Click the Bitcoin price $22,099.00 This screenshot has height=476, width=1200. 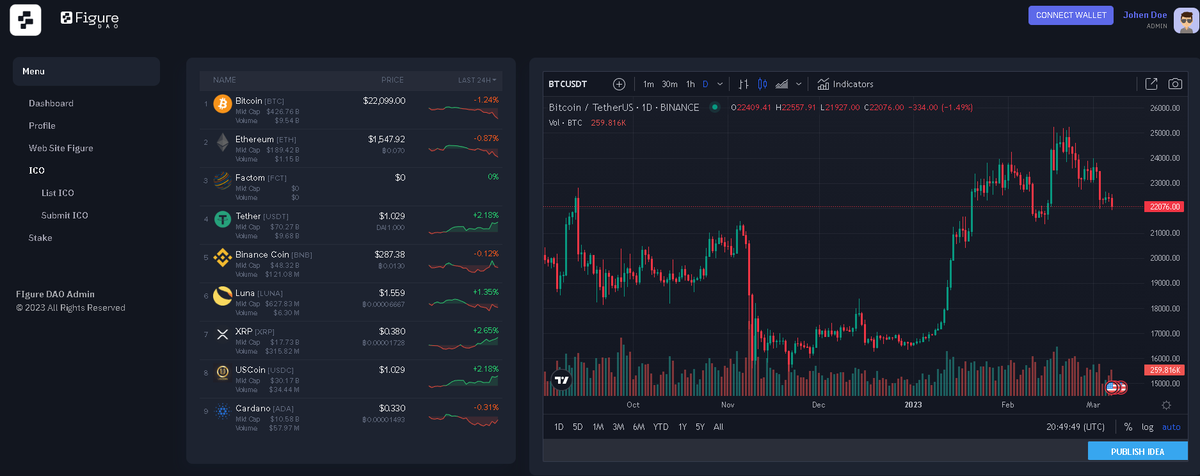click(384, 100)
